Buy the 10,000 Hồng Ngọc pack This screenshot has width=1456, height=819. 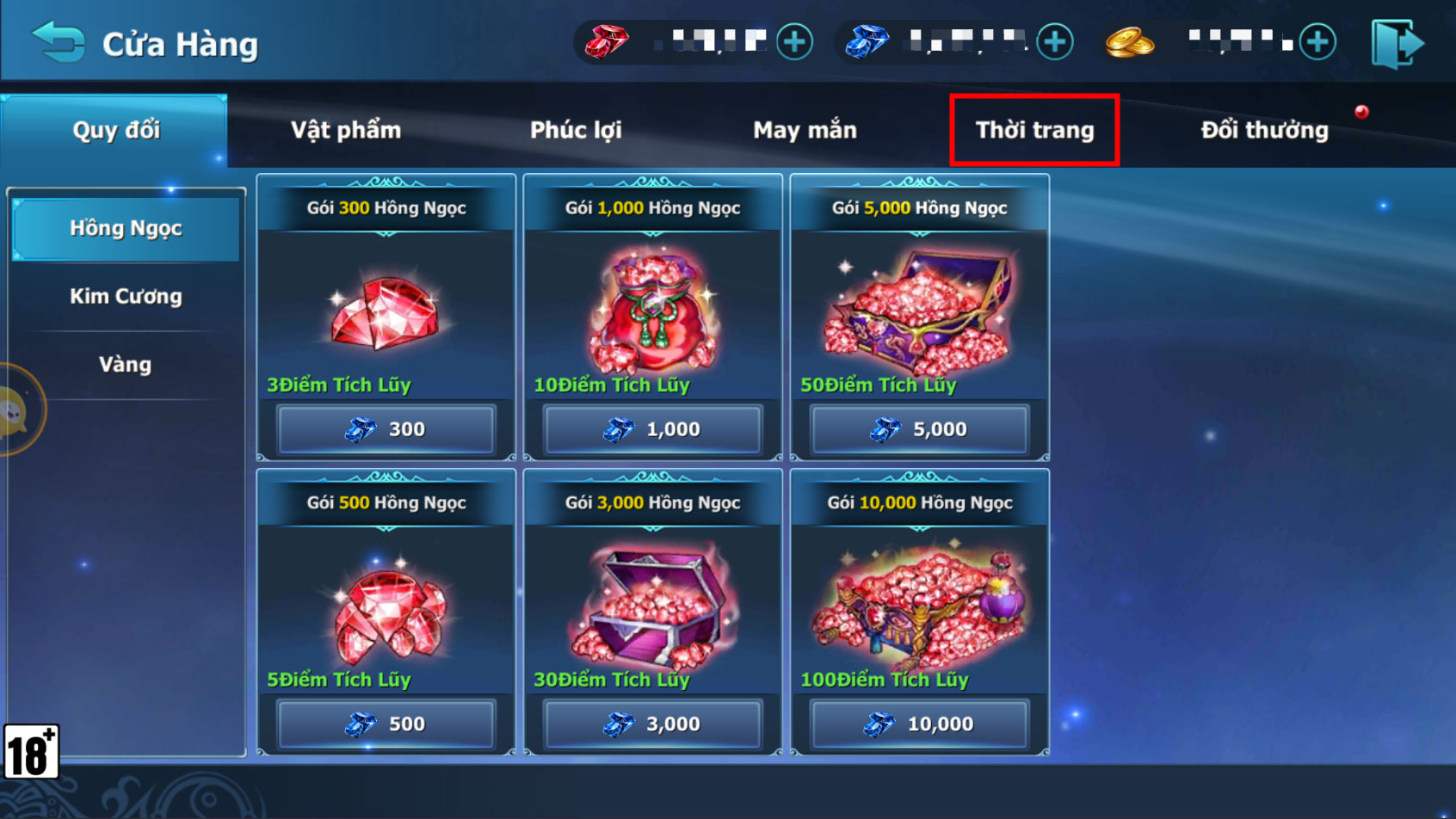[920, 724]
